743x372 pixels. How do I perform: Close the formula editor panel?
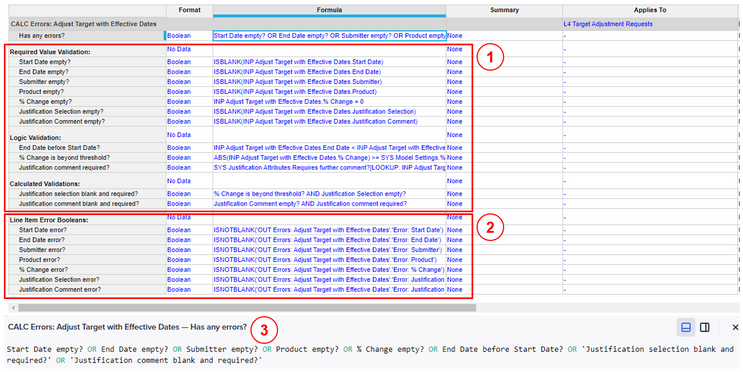pyautogui.click(x=735, y=327)
